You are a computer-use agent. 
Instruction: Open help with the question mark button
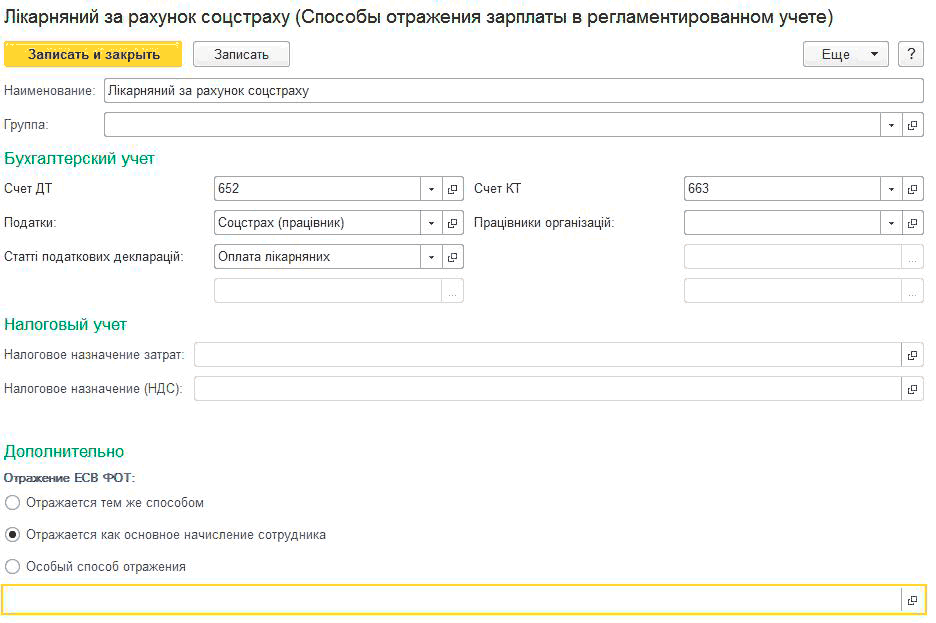[911, 54]
